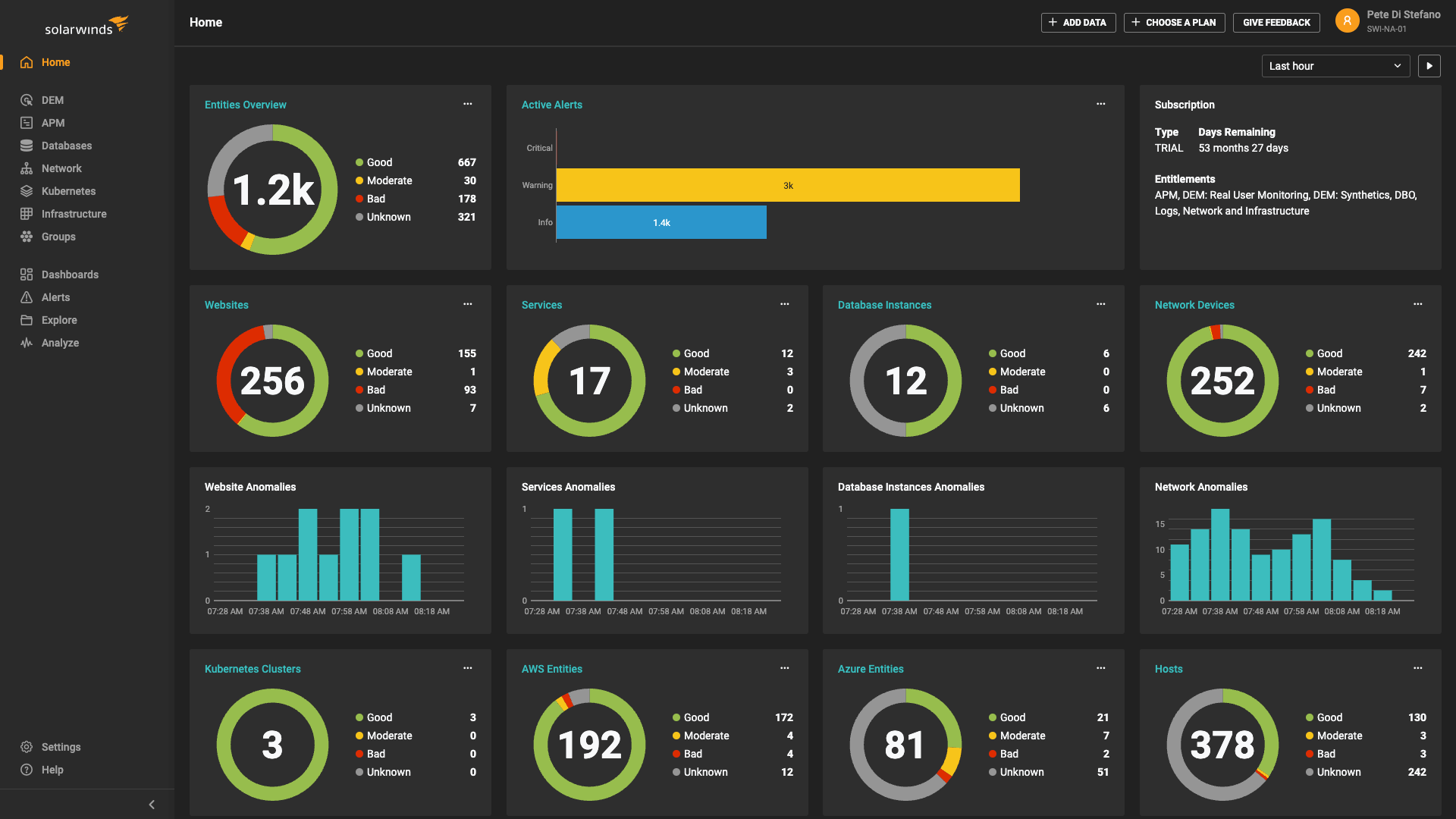The height and width of the screenshot is (819, 1456).
Task: Open the Entities Overview widget options menu
Action: click(x=468, y=103)
